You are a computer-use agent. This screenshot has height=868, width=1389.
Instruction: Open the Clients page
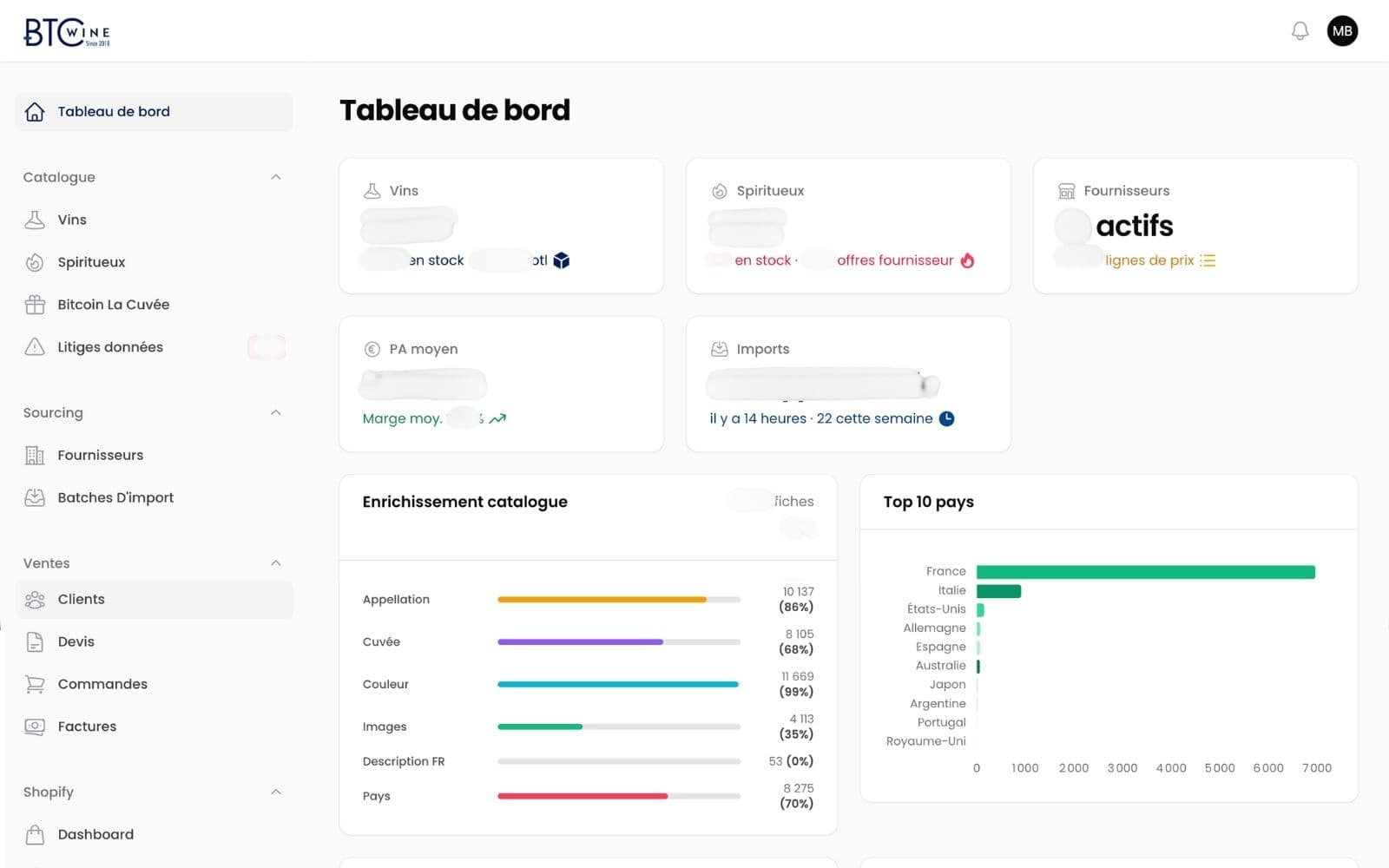(154, 600)
